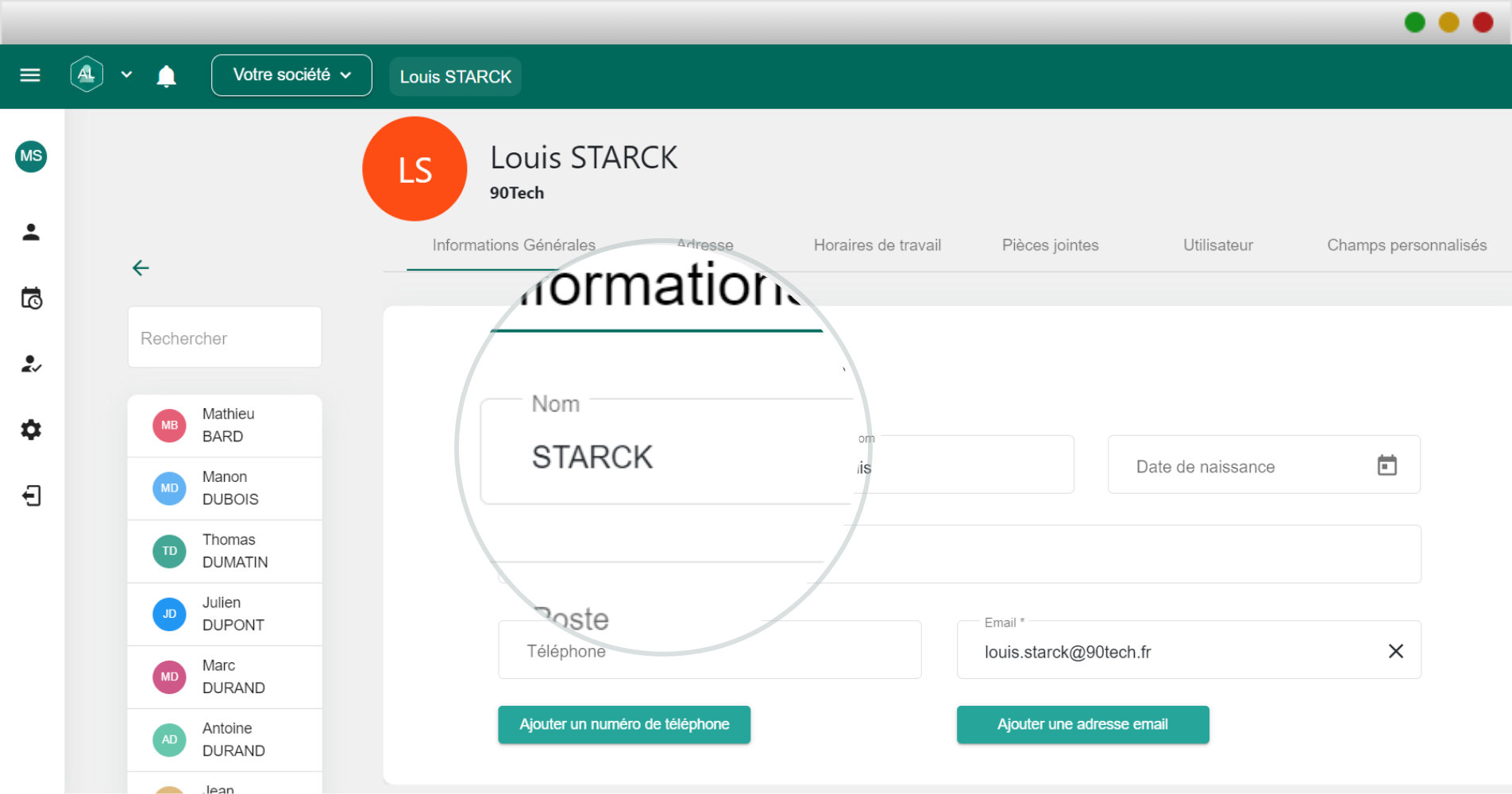Select Thomas DUMATIN in the list
Image resolution: width=1512 pixels, height=794 pixels.
tap(225, 551)
